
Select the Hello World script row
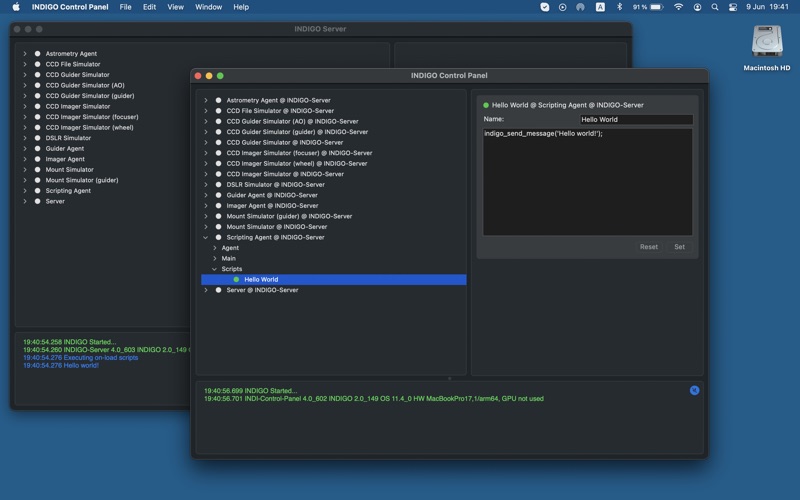[x=334, y=280]
